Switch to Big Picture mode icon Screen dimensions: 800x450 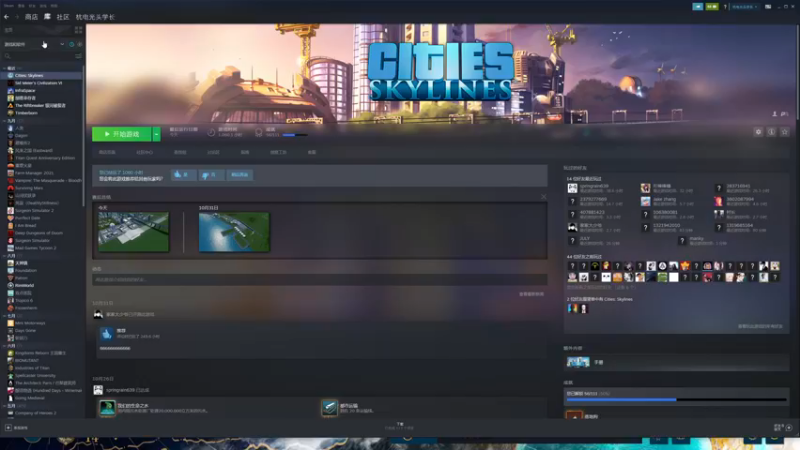tap(768, 7)
